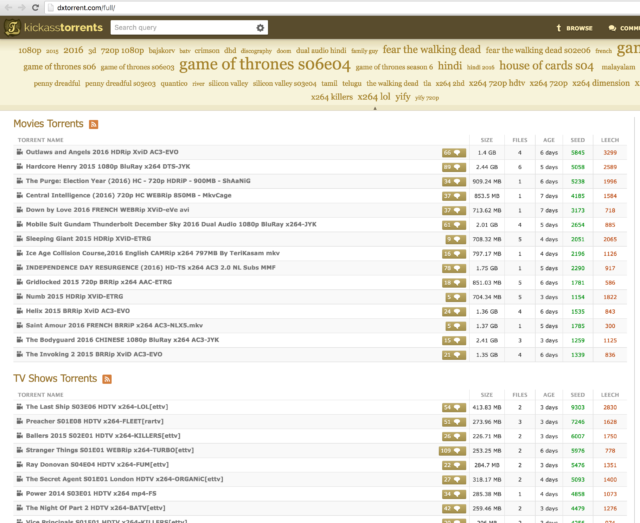Select the yify tag
Screen dimensions: 640x523
[x=402, y=97]
